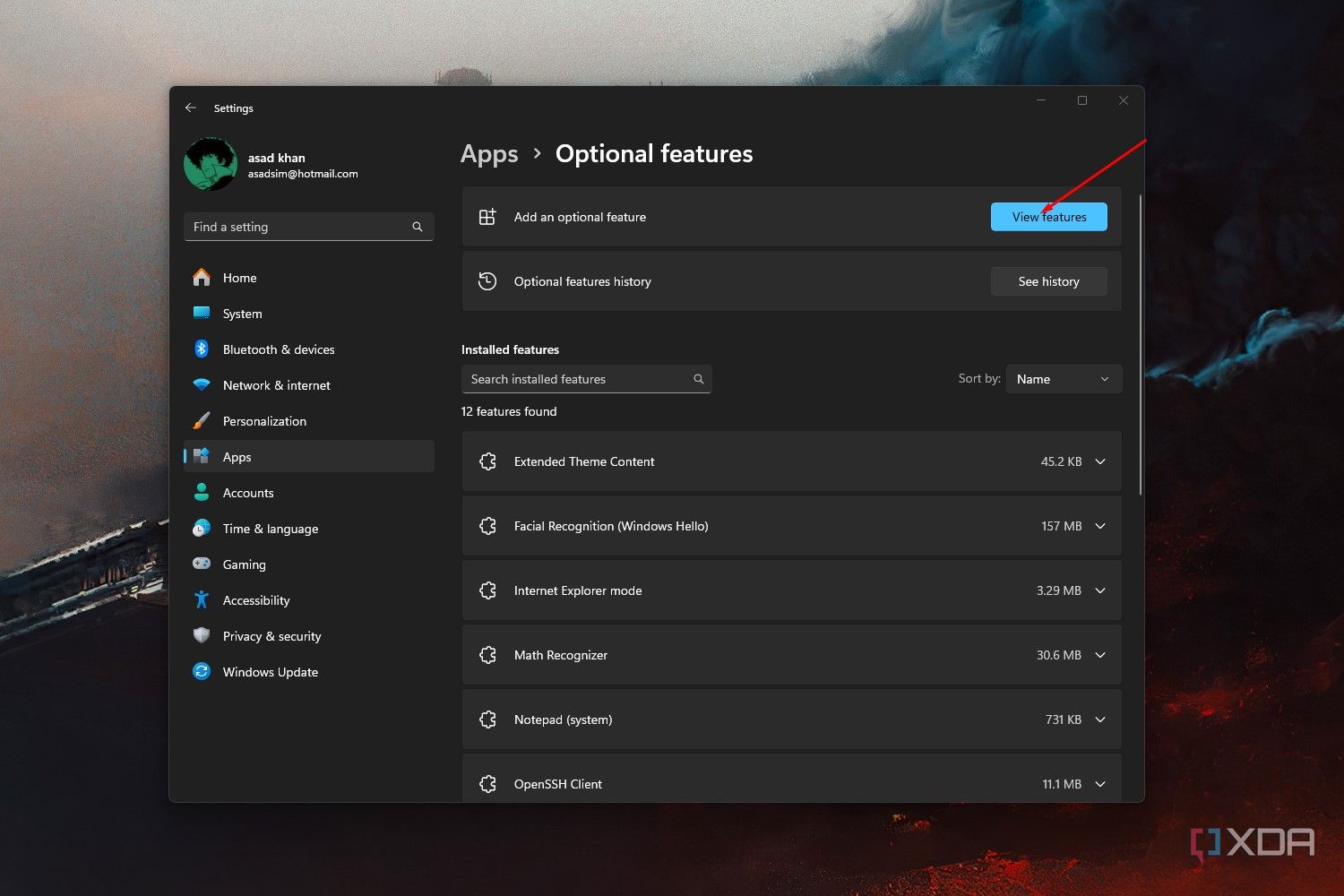Expand the Extended Theme Content row
Image resolution: width=1344 pixels, height=896 pixels.
[x=1100, y=461]
